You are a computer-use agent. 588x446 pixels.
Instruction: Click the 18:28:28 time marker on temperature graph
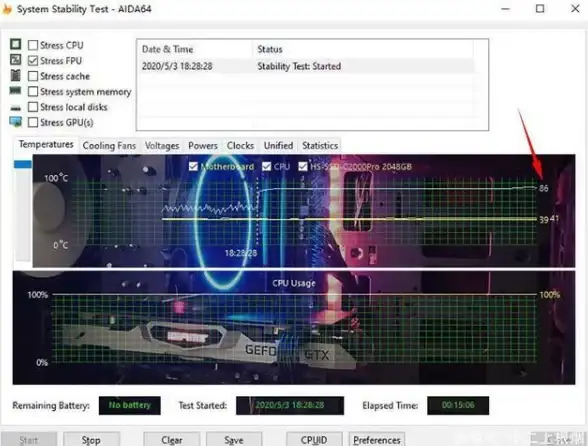(241, 253)
